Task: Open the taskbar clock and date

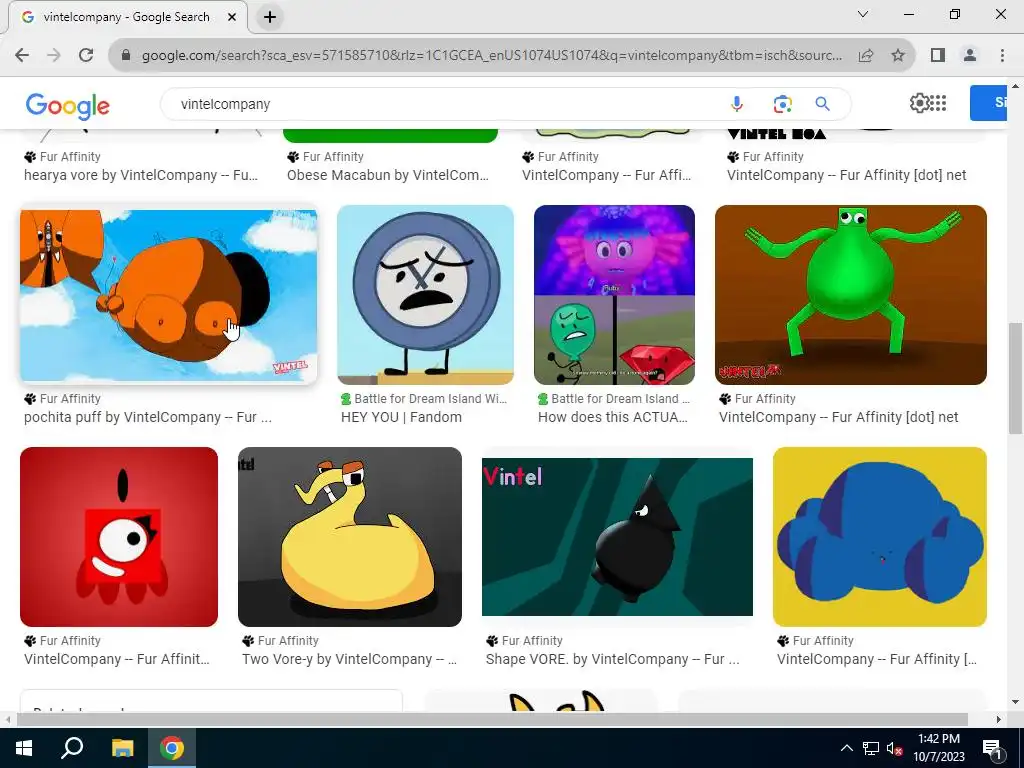Action: 938,748
